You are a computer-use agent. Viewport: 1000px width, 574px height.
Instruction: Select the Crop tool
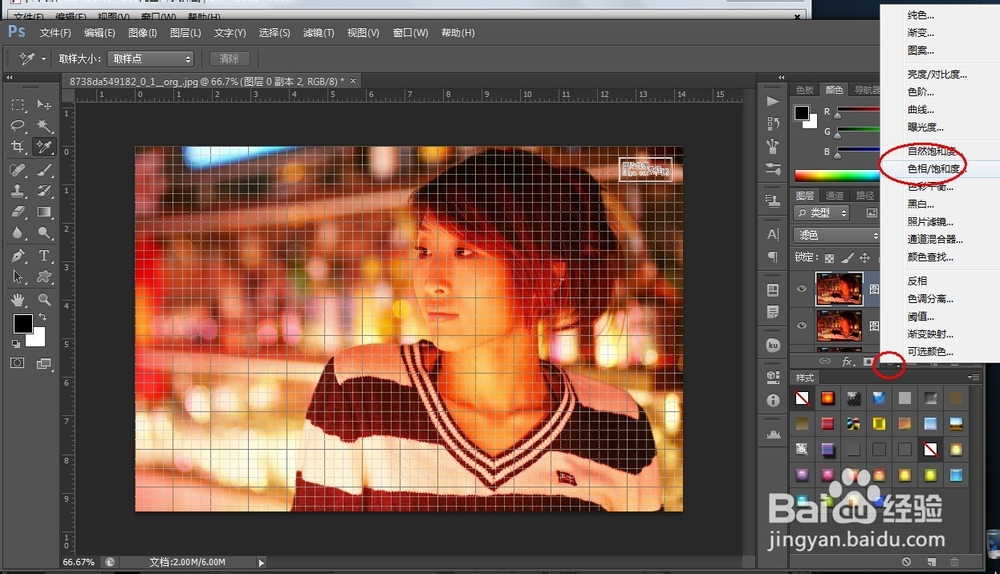[18, 147]
